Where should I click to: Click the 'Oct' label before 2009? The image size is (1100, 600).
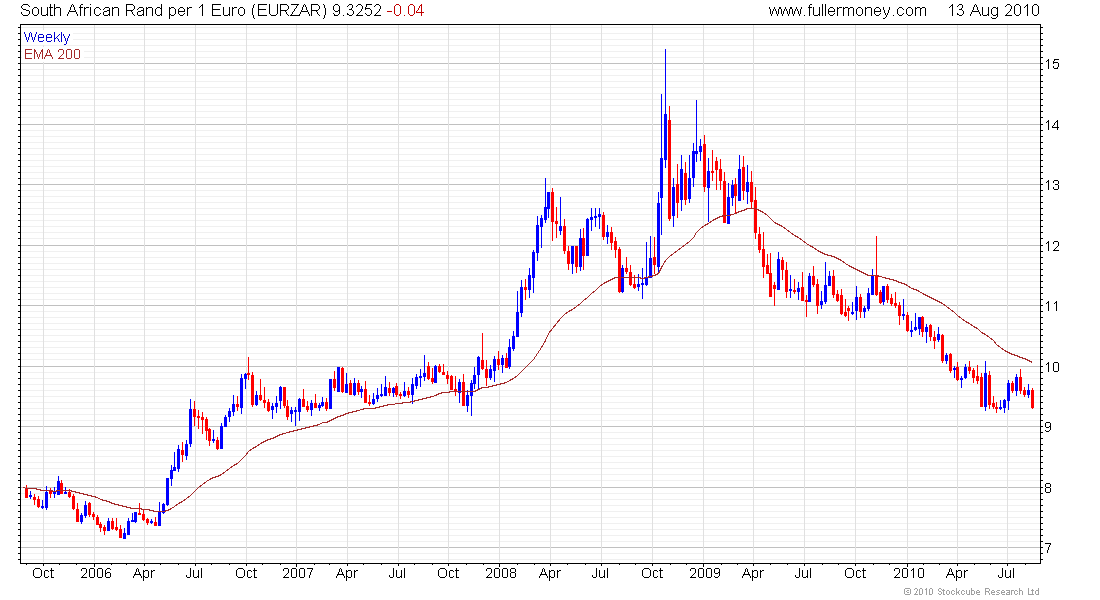click(652, 573)
